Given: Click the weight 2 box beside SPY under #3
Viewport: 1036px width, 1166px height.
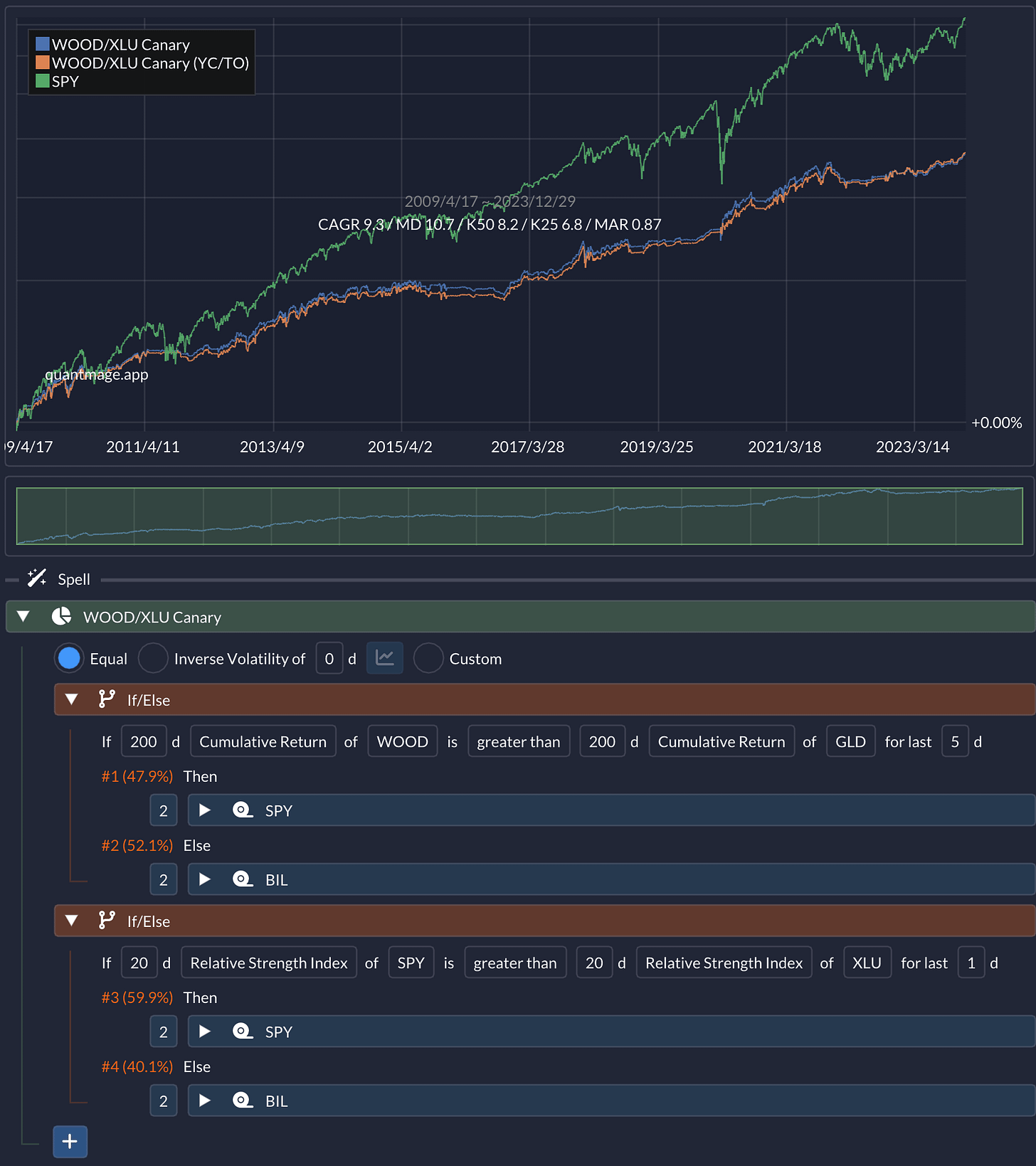Looking at the screenshot, I should point(164,1031).
